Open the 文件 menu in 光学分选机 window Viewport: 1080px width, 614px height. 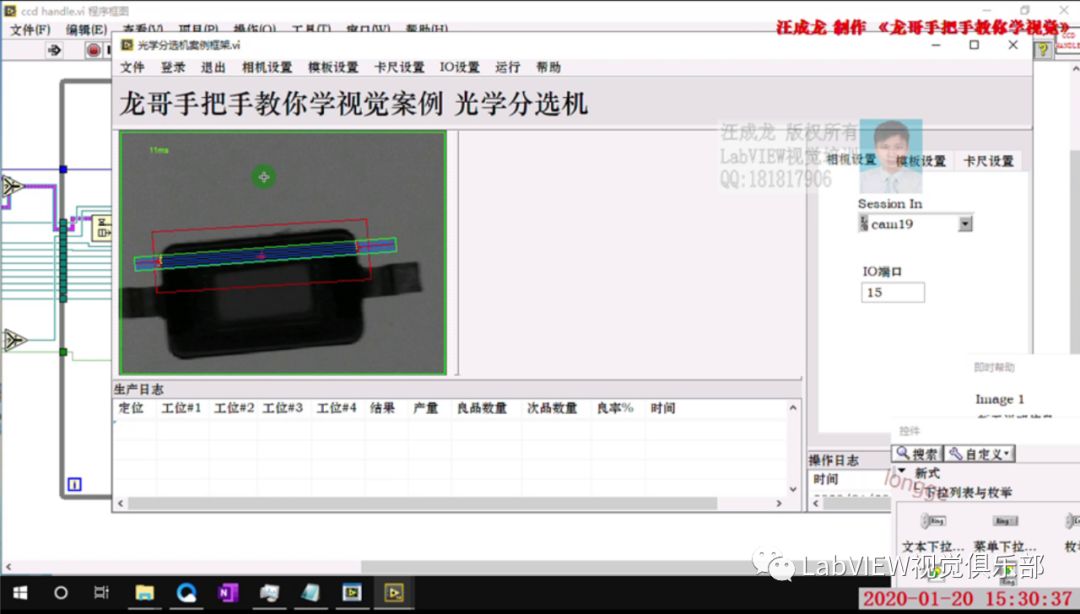point(132,67)
